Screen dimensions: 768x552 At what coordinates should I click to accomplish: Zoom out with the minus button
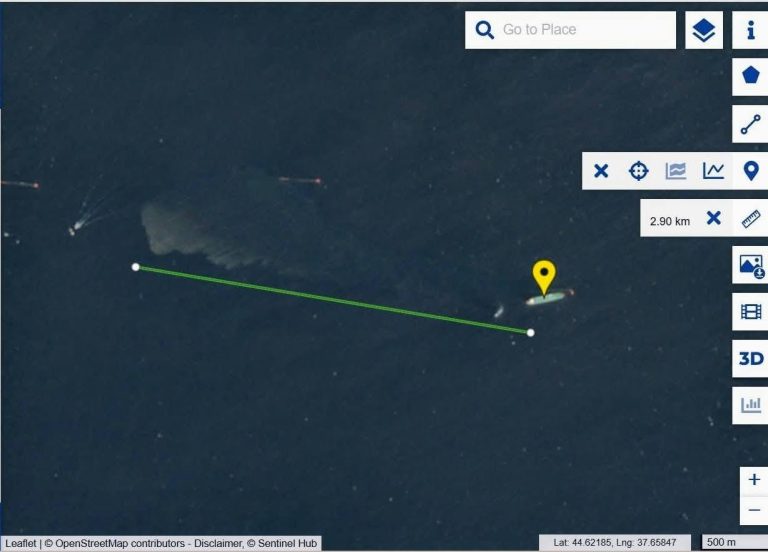click(754, 510)
